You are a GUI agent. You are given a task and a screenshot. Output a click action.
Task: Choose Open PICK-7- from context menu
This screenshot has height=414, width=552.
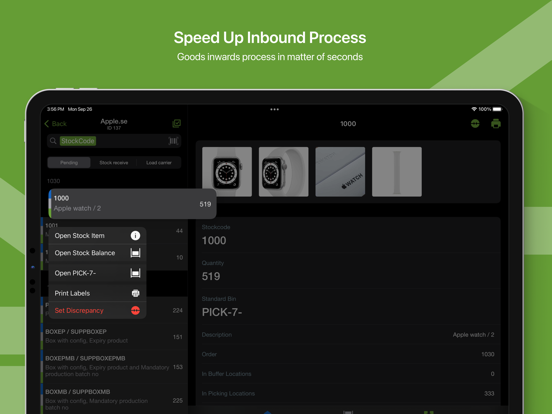pyautogui.click(x=98, y=273)
